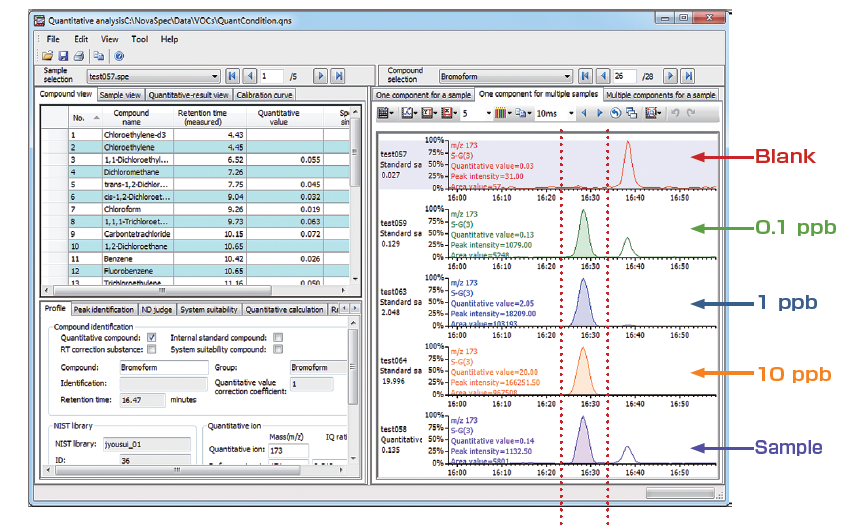Open the dropdown showing 5 in chromatogram toolbar

click(x=488, y=113)
